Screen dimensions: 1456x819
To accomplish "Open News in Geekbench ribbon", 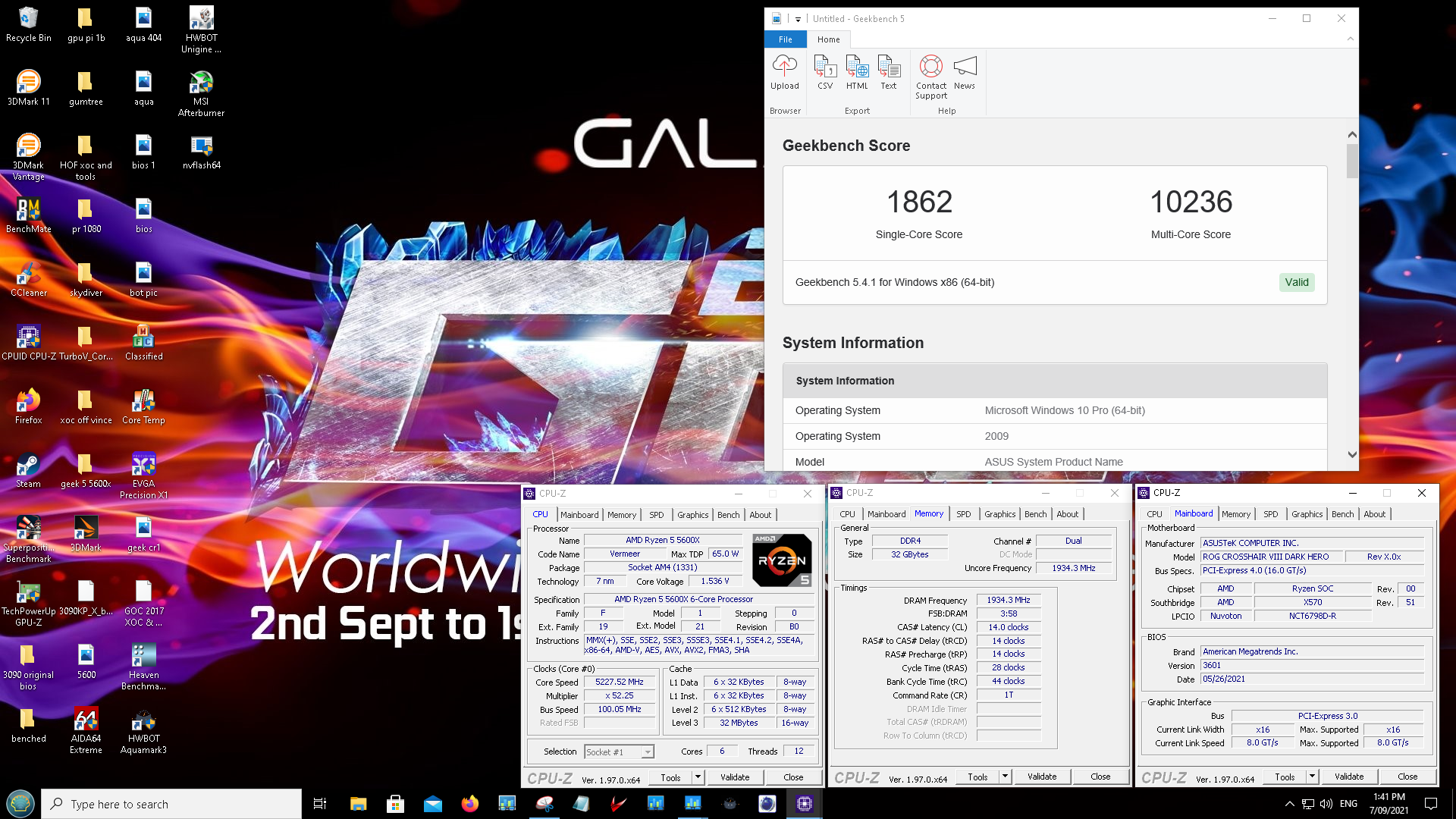I will coord(964,73).
